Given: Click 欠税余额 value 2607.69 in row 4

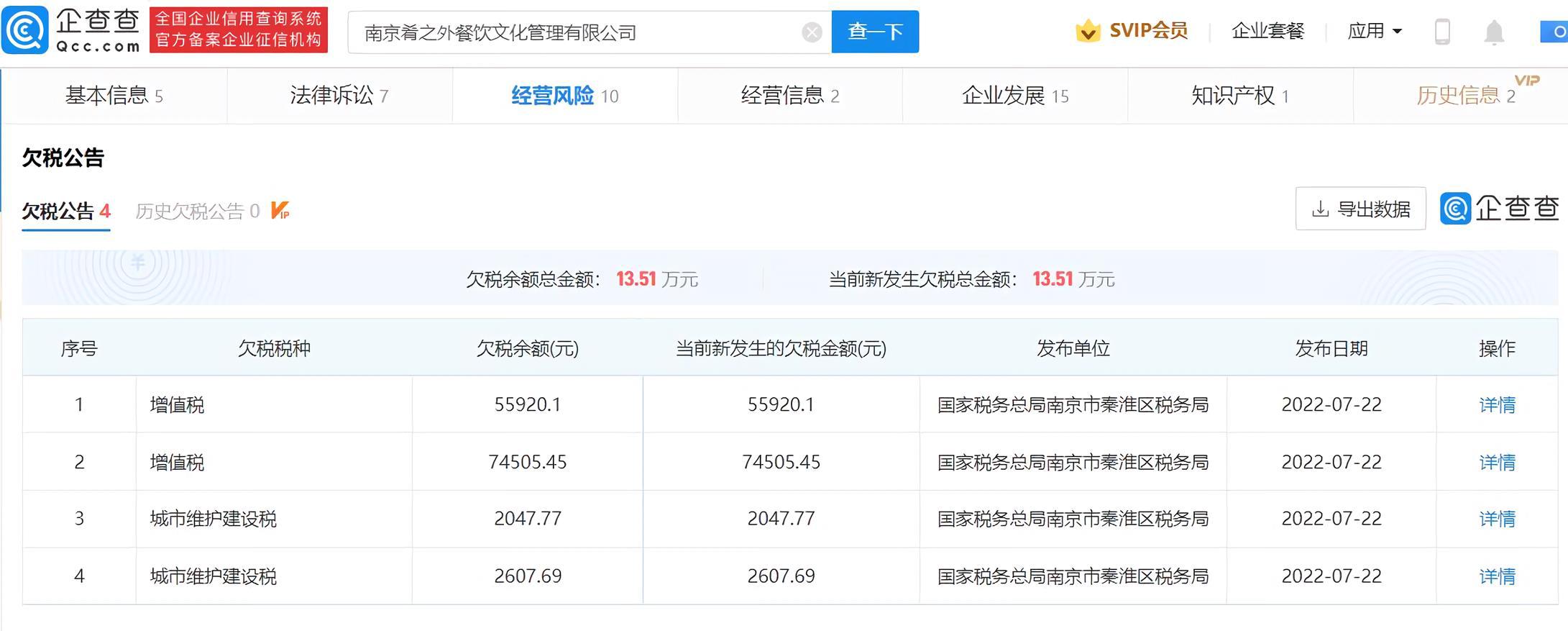Looking at the screenshot, I should pos(528,576).
